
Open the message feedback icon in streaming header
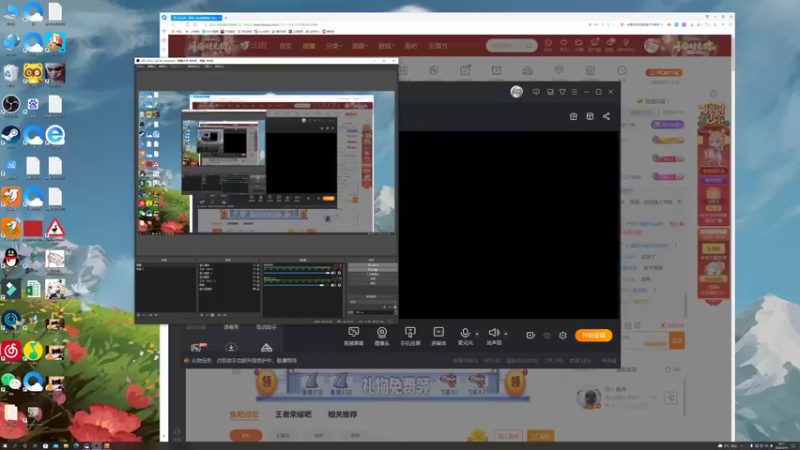click(x=536, y=92)
